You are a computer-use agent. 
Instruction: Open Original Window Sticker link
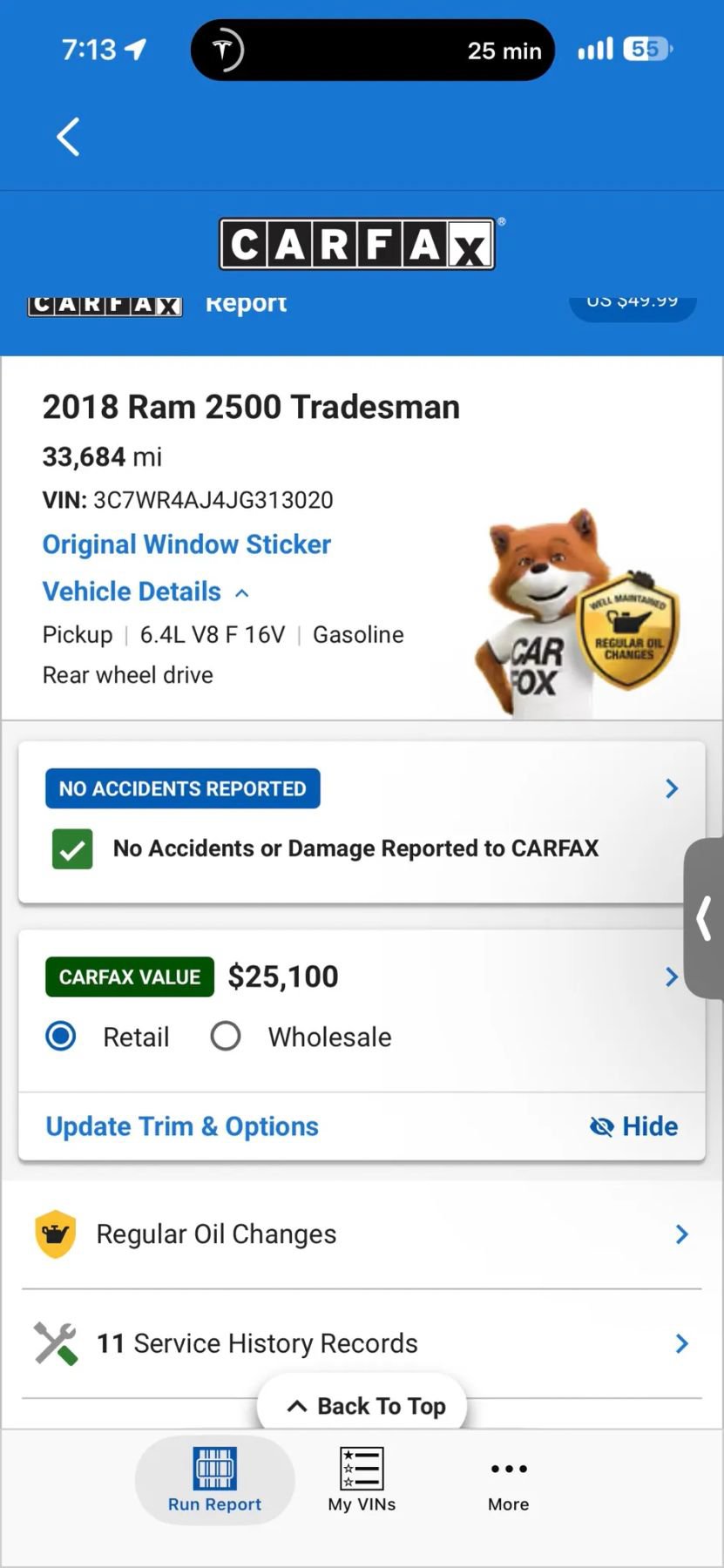(186, 544)
